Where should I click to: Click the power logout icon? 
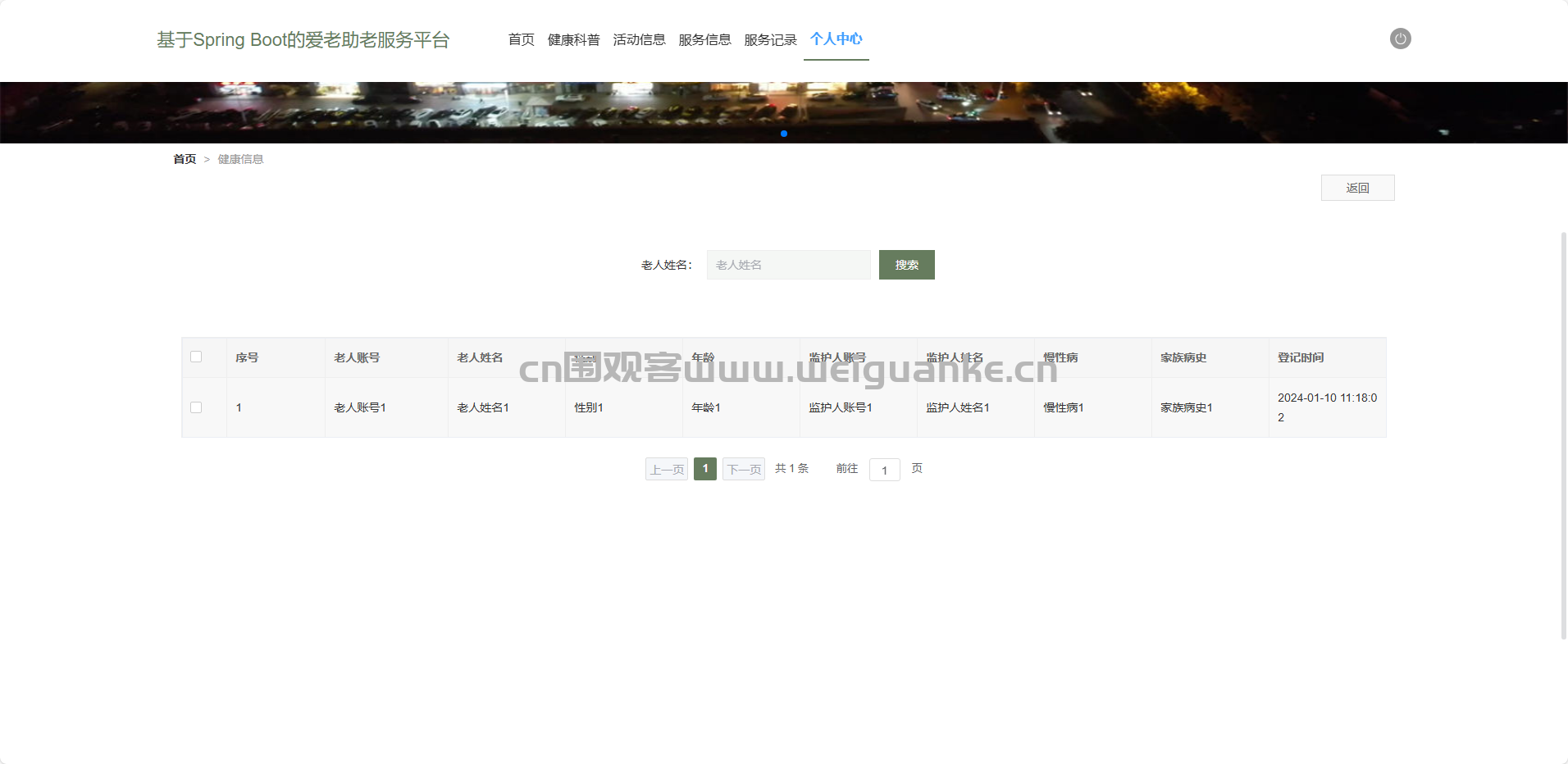[1400, 39]
